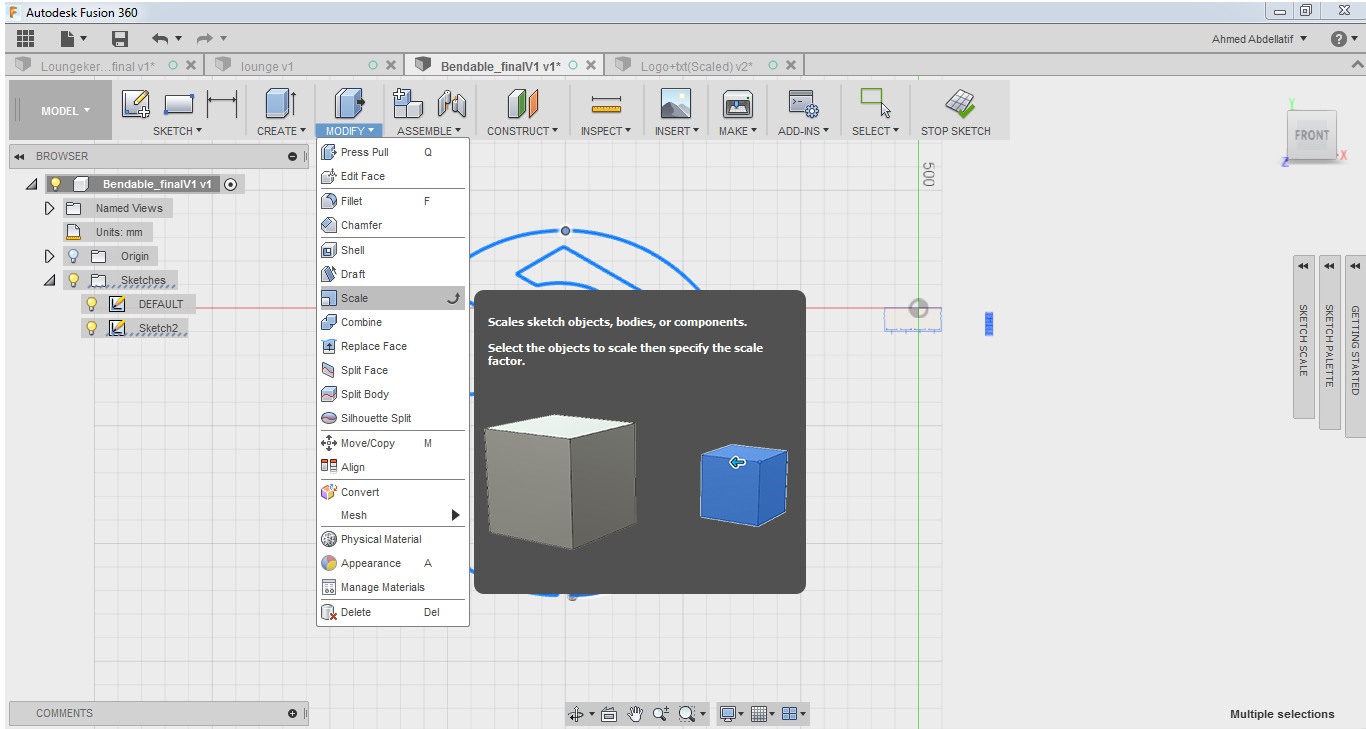Close the Bendable_finalV1 v1 tab
The image size is (1366, 729).
[x=591, y=65]
